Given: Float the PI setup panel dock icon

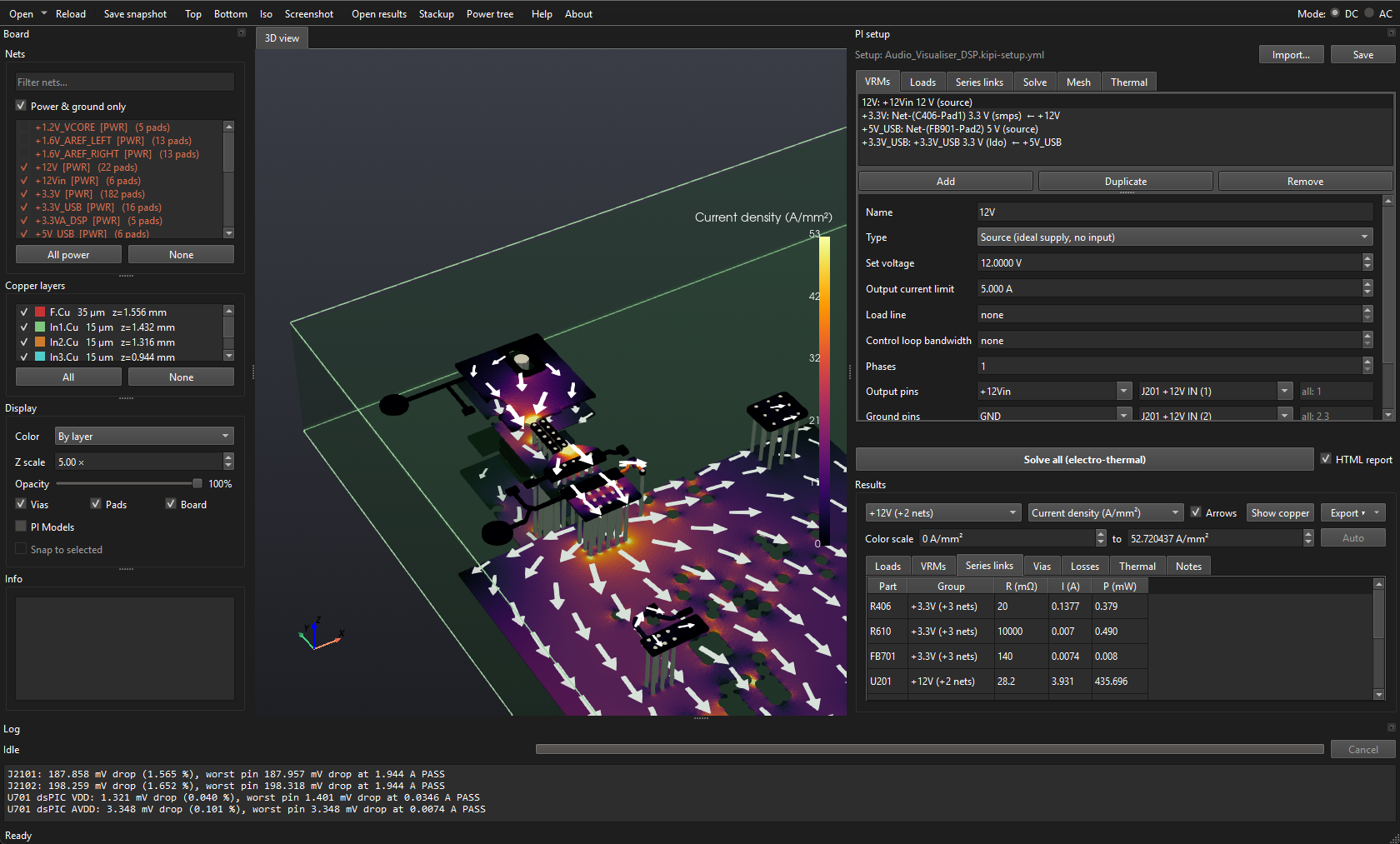Looking at the screenshot, I should pyautogui.click(x=1391, y=33).
